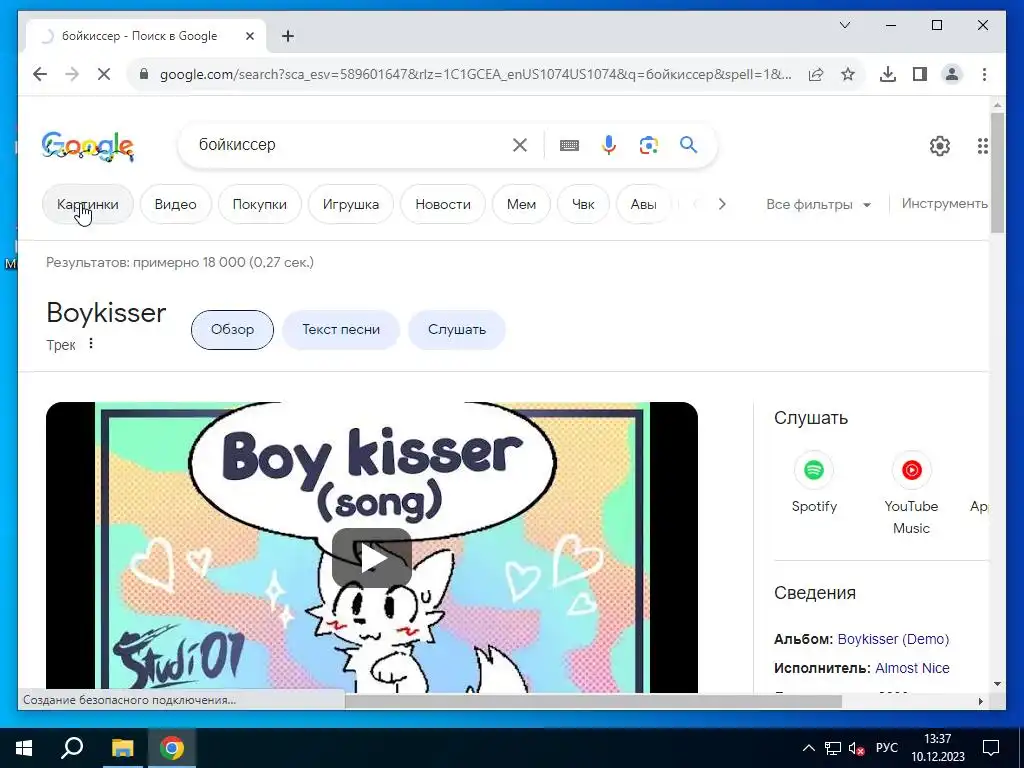The width and height of the screenshot is (1024, 768).
Task: Switch to the Видео filter
Action: [x=176, y=204]
